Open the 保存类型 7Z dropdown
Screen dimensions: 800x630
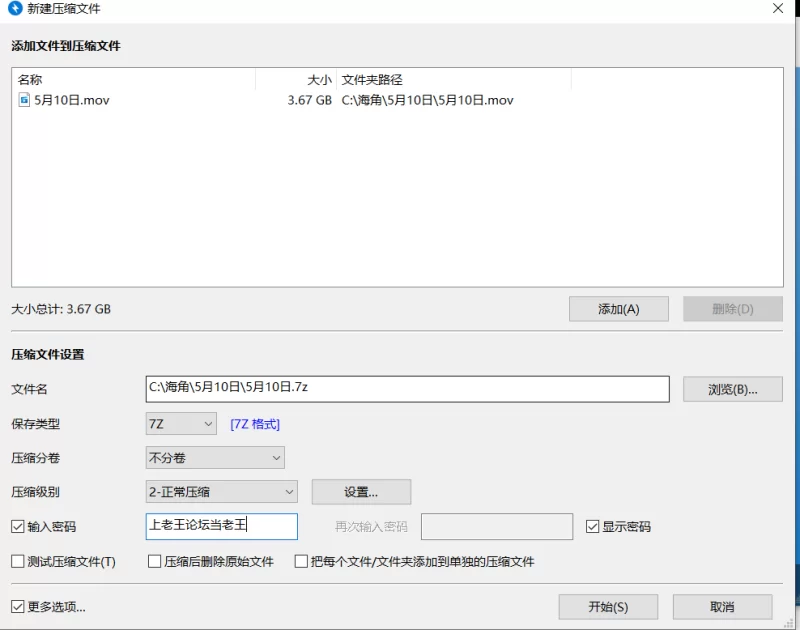(x=181, y=424)
